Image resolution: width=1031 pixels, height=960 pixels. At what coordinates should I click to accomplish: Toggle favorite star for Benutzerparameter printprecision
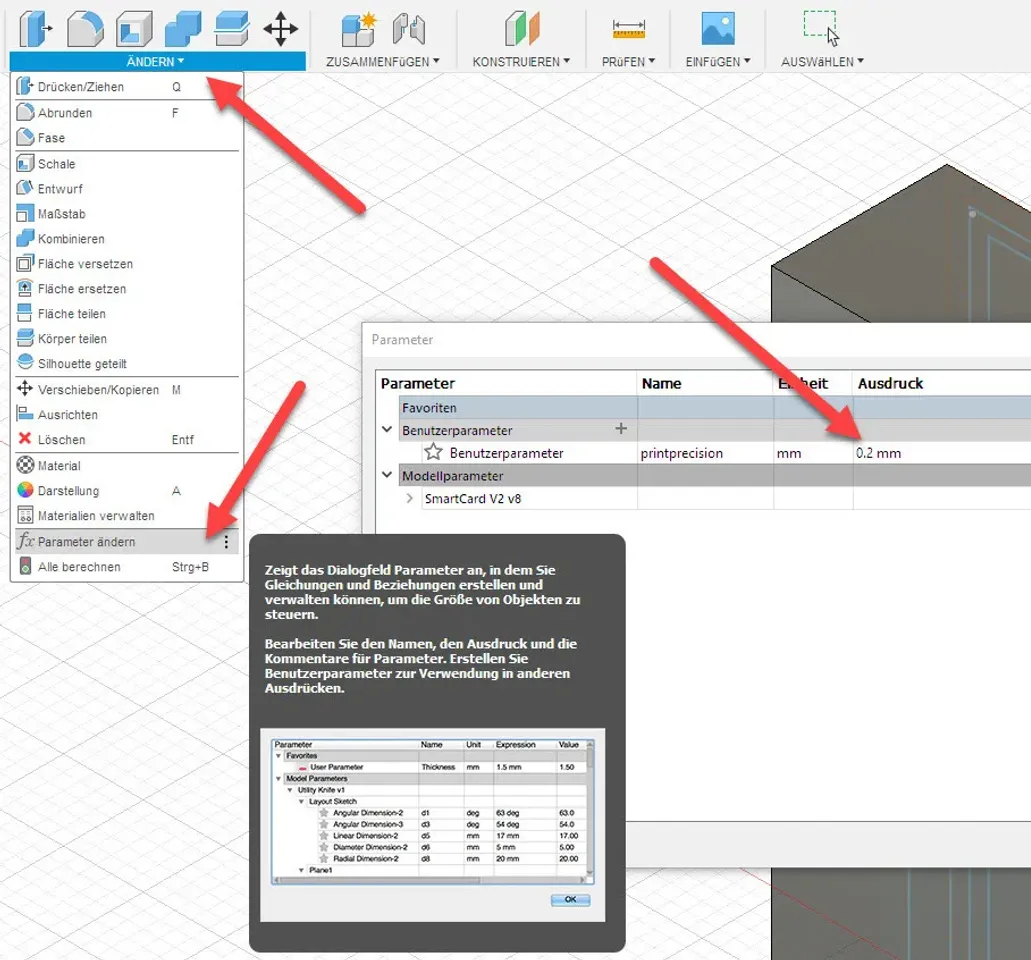click(433, 453)
